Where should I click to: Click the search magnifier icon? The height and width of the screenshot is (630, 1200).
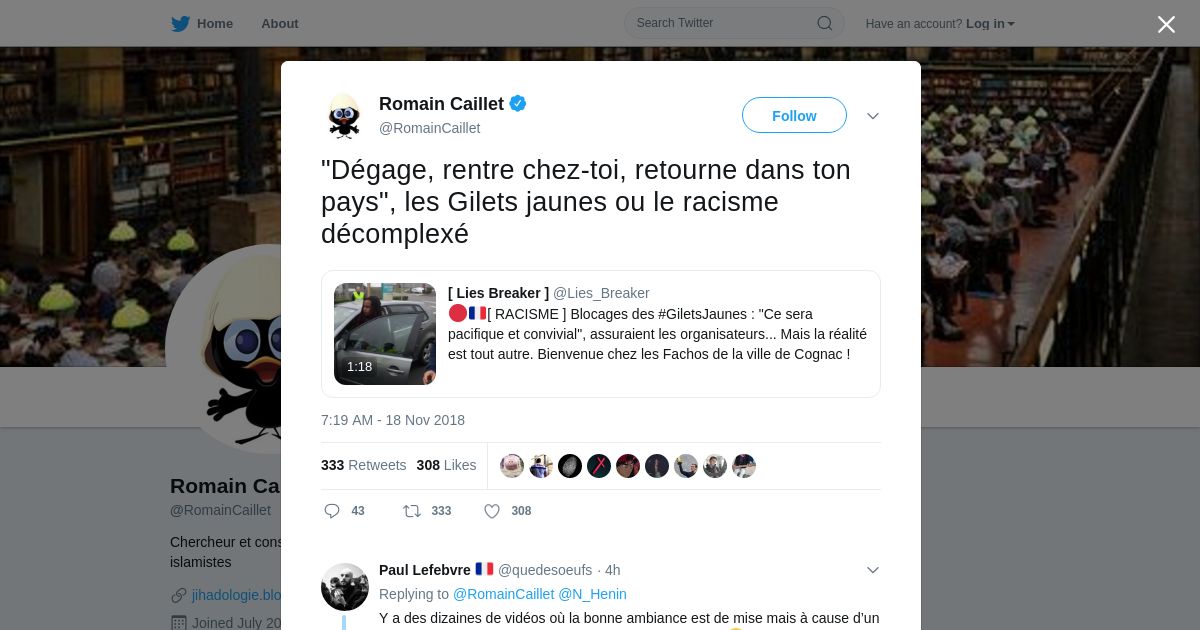click(825, 23)
